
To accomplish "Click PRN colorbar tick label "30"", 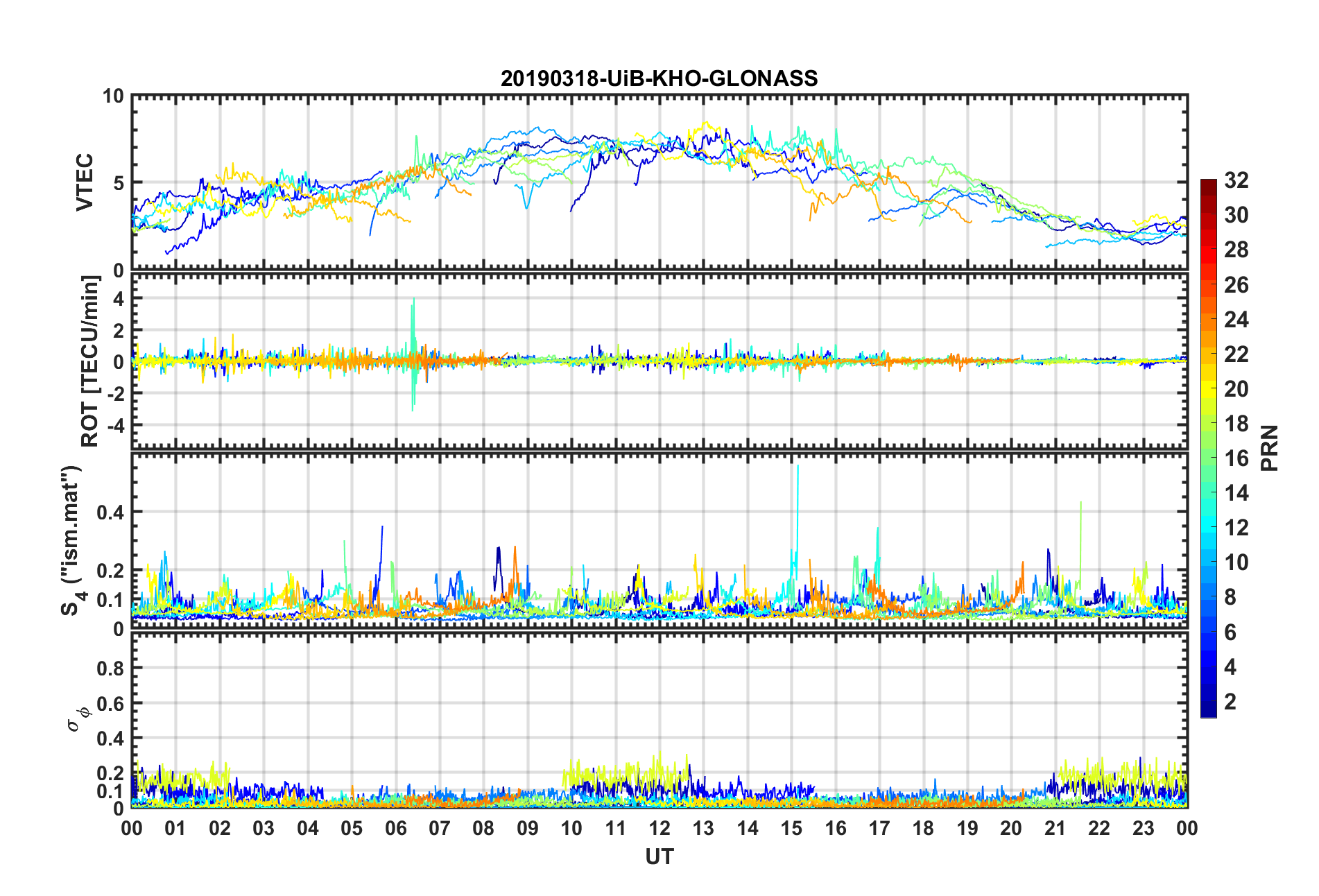I will pyautogui.click(x=1236, y=215).
